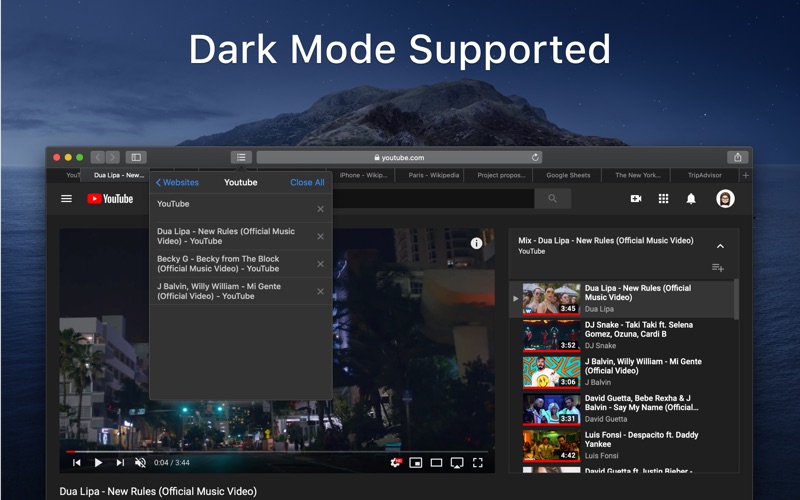Click the YouTube logo
800x500 pixels.
110,198
